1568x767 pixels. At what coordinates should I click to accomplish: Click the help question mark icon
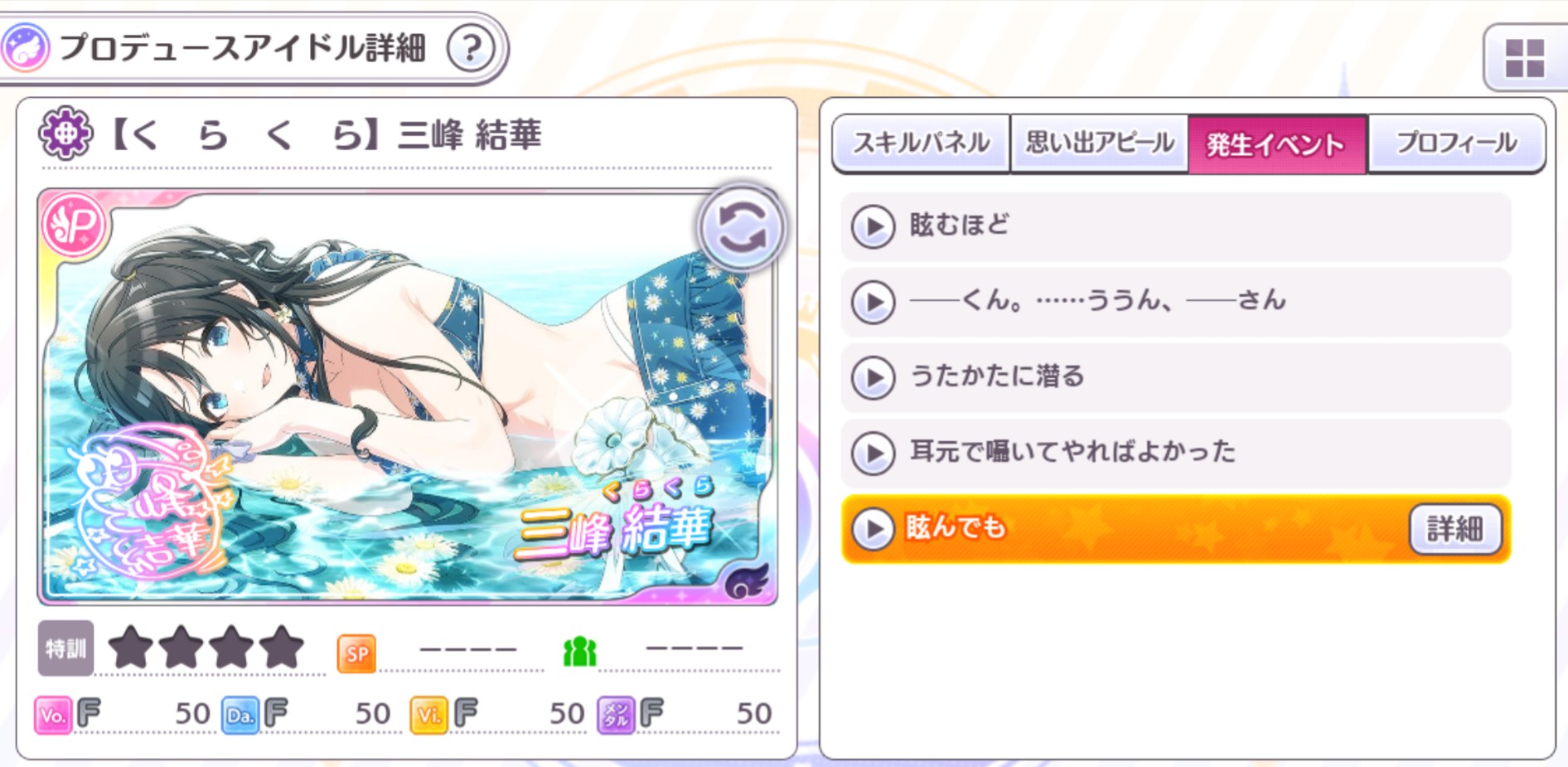coord(471,48)
